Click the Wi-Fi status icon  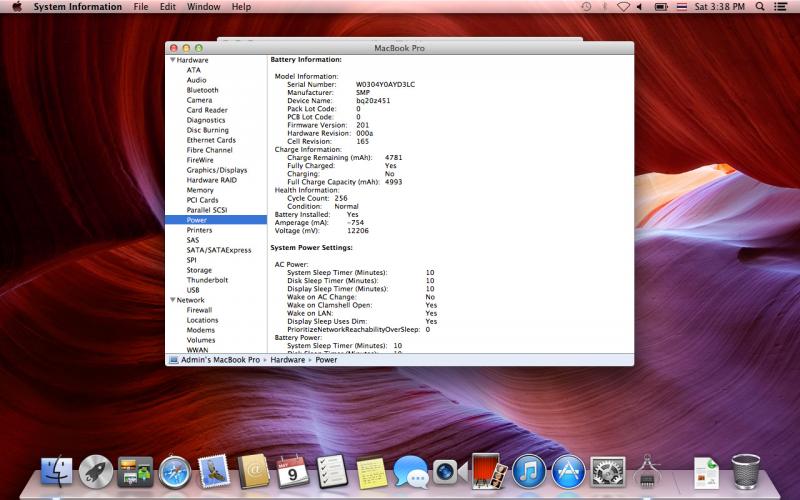click(623, 7)
